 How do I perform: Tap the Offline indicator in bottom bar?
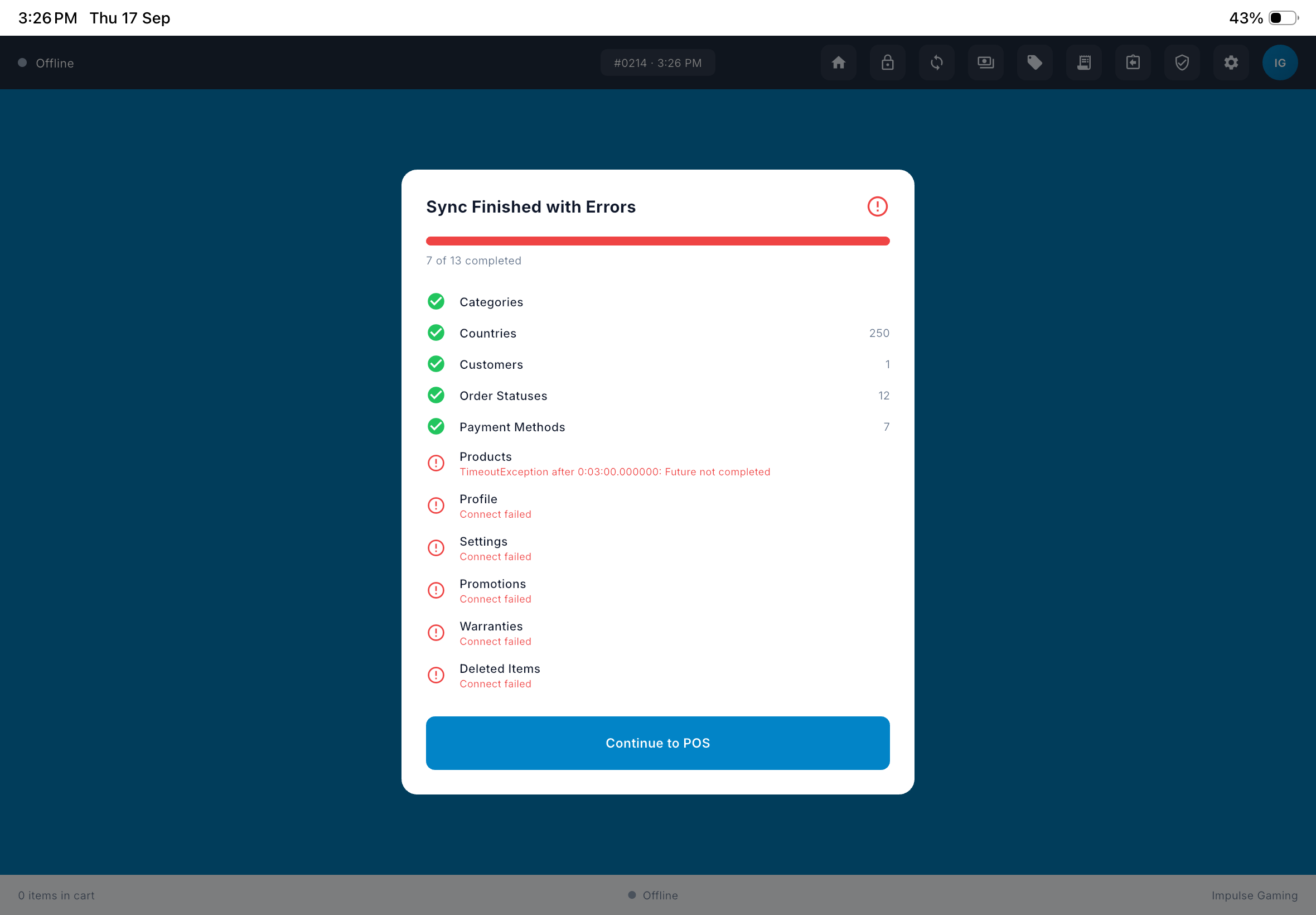tap(653, 895)
